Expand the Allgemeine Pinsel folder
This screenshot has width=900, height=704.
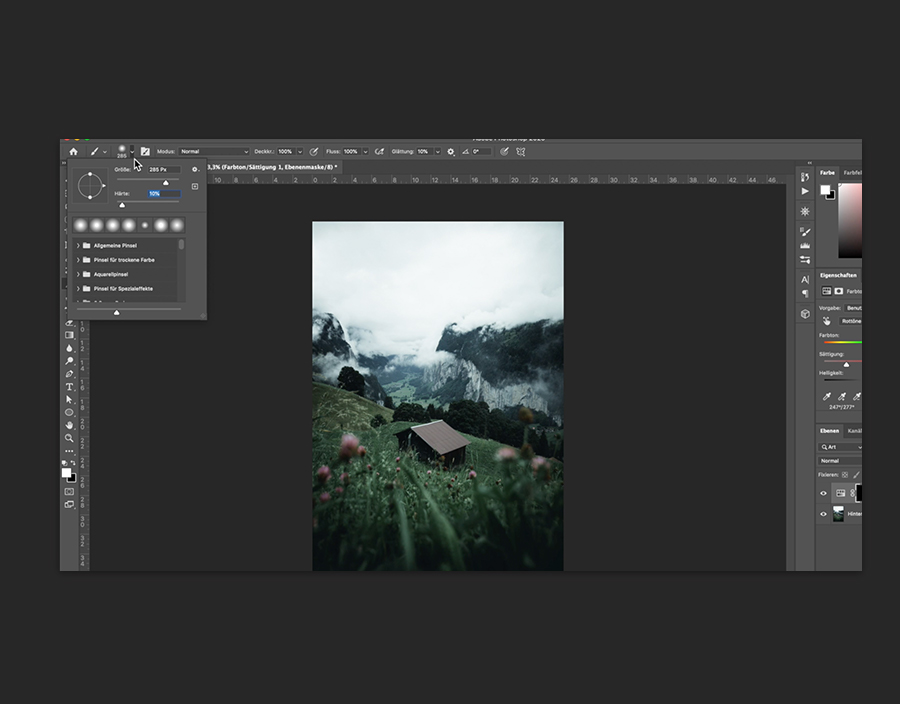point(78,245)
